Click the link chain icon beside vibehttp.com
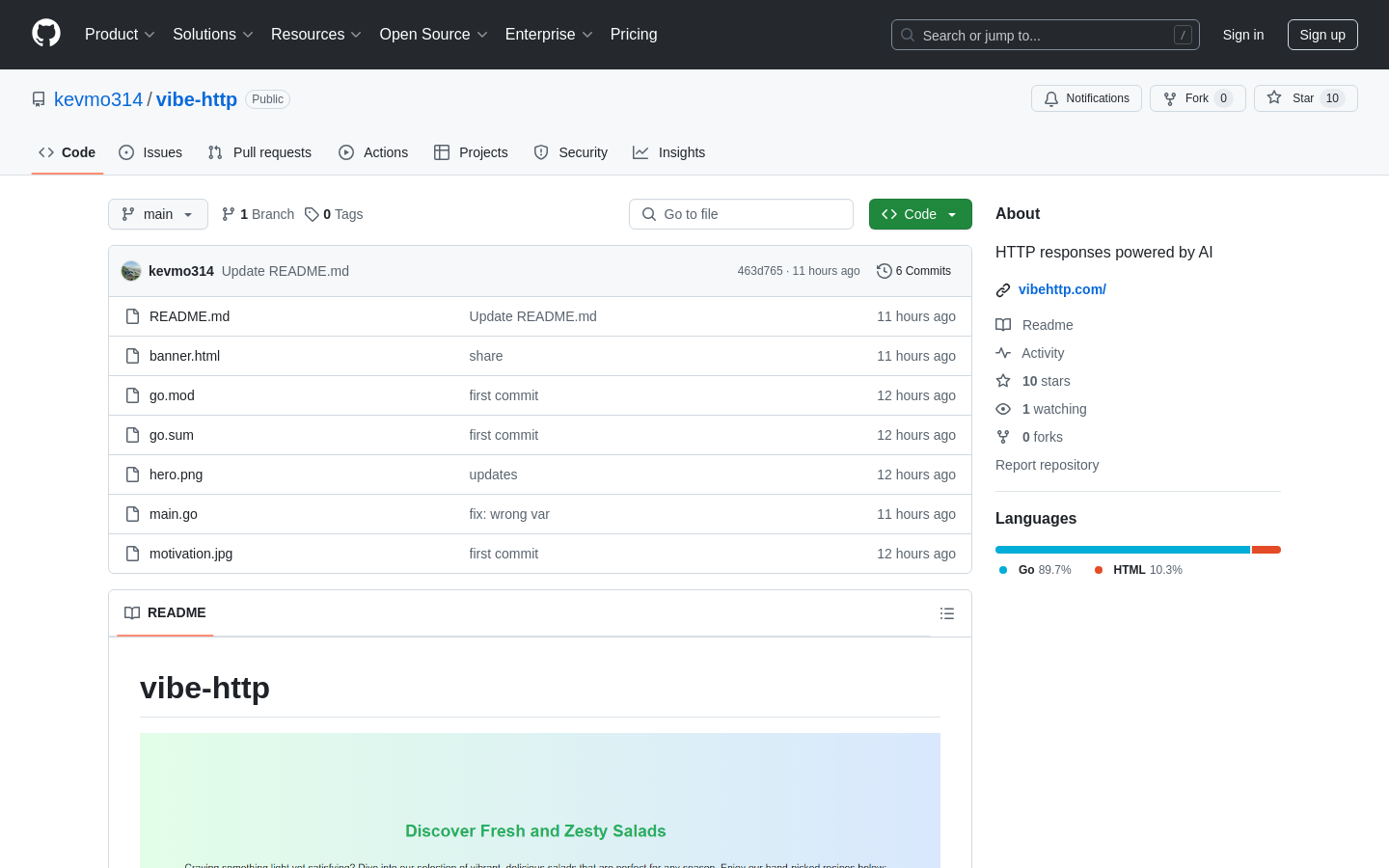The width and height of the screenshot is (1389, 868). coord(1003,289)
